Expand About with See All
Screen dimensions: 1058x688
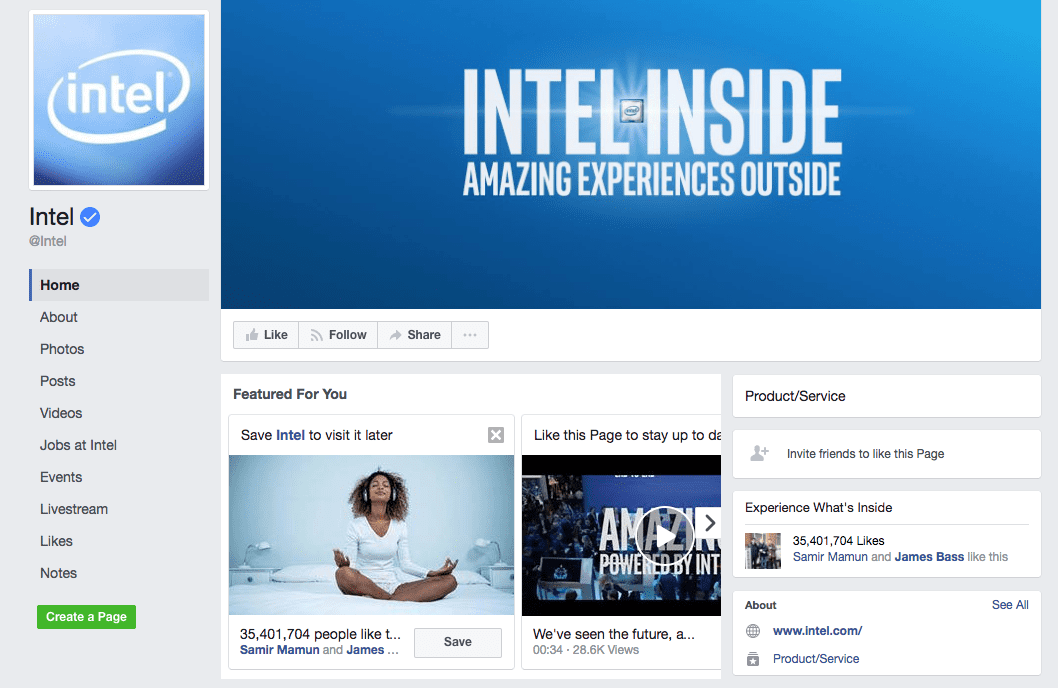click(1010, 605)
